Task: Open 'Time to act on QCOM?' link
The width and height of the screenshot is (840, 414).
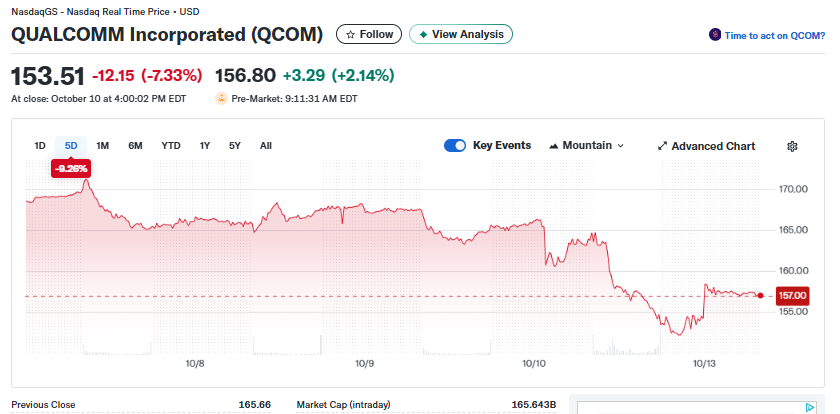Action: pyautogui.click(x=774, y=35)
